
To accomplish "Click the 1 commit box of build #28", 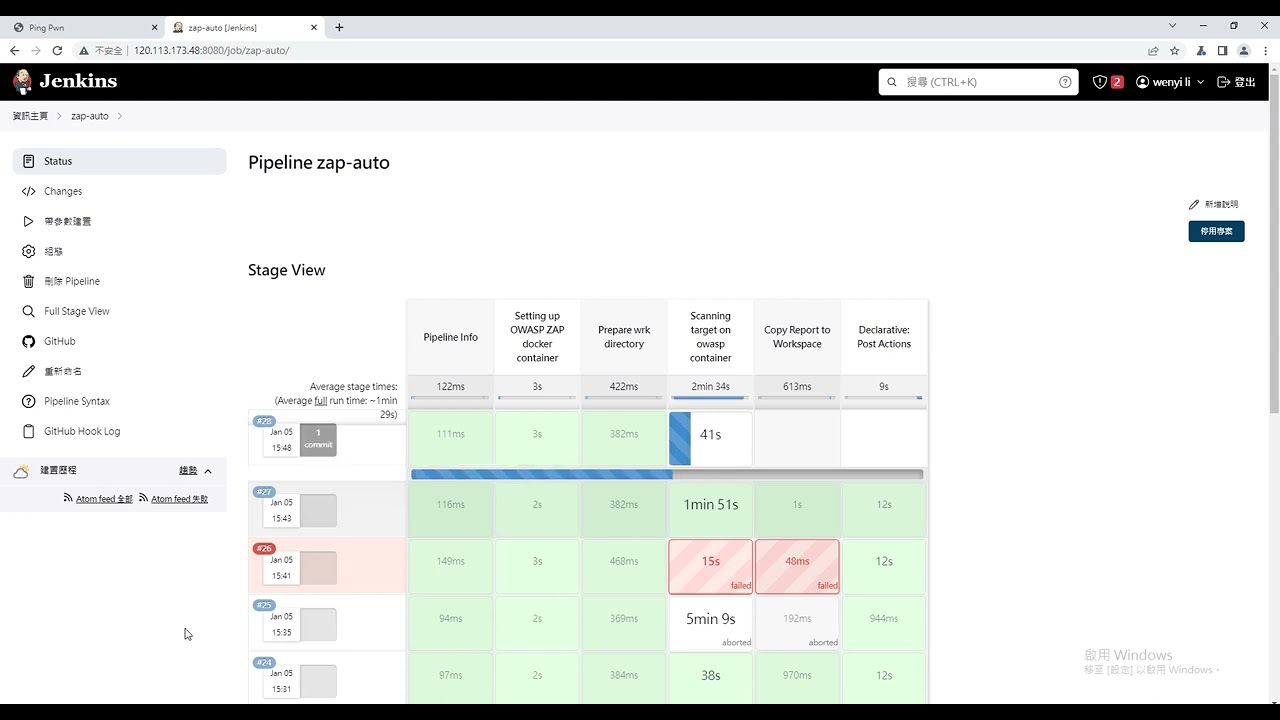I will (x=318, y=440).
